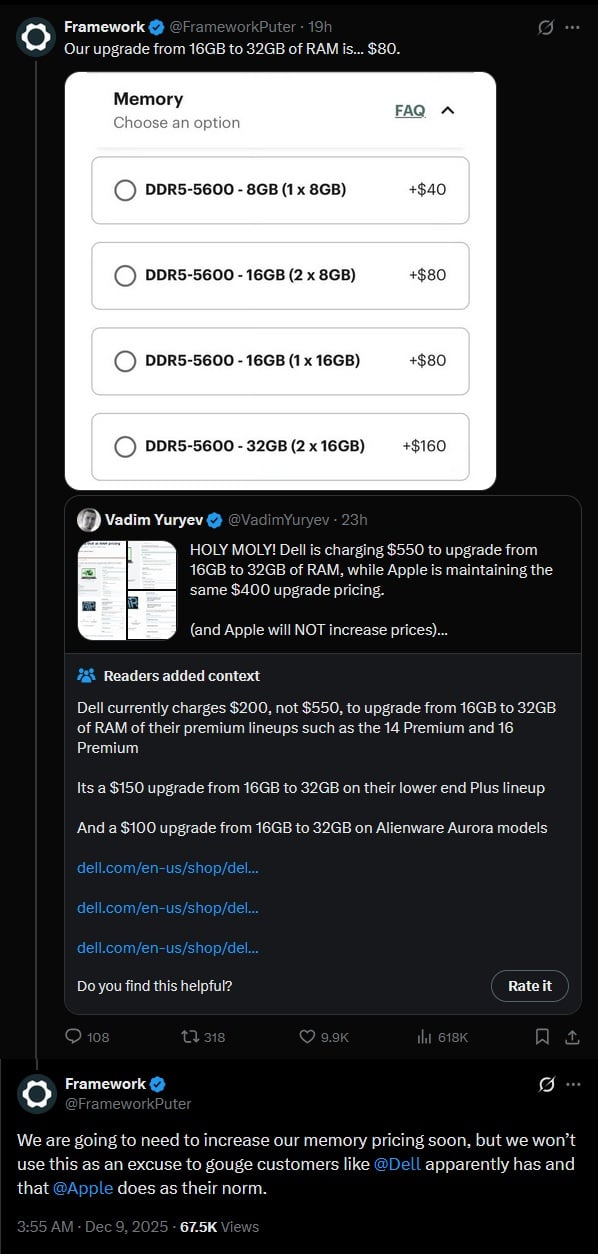Repost the tweet with 318 reposts
This screenshot has height=1254, width=598.
(189, 1037)
